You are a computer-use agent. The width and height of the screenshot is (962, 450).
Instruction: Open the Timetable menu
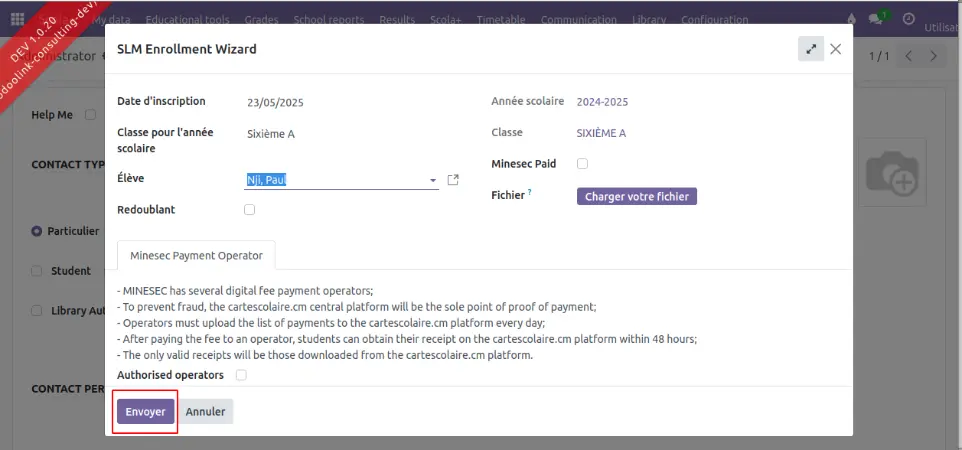click(x=499, y=20)
